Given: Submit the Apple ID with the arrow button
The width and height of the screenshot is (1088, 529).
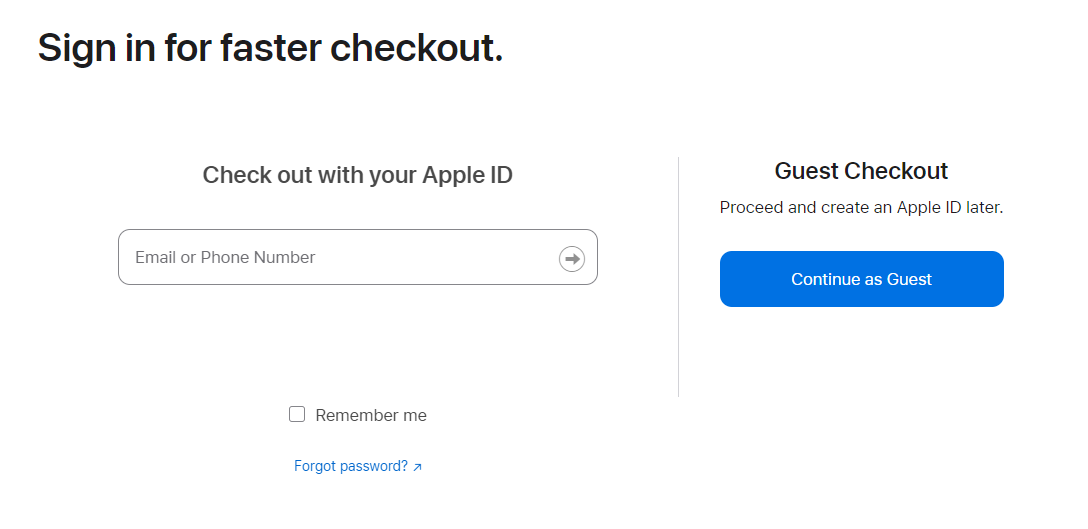Looking at the screenshot, I should (x=572, y=258).
